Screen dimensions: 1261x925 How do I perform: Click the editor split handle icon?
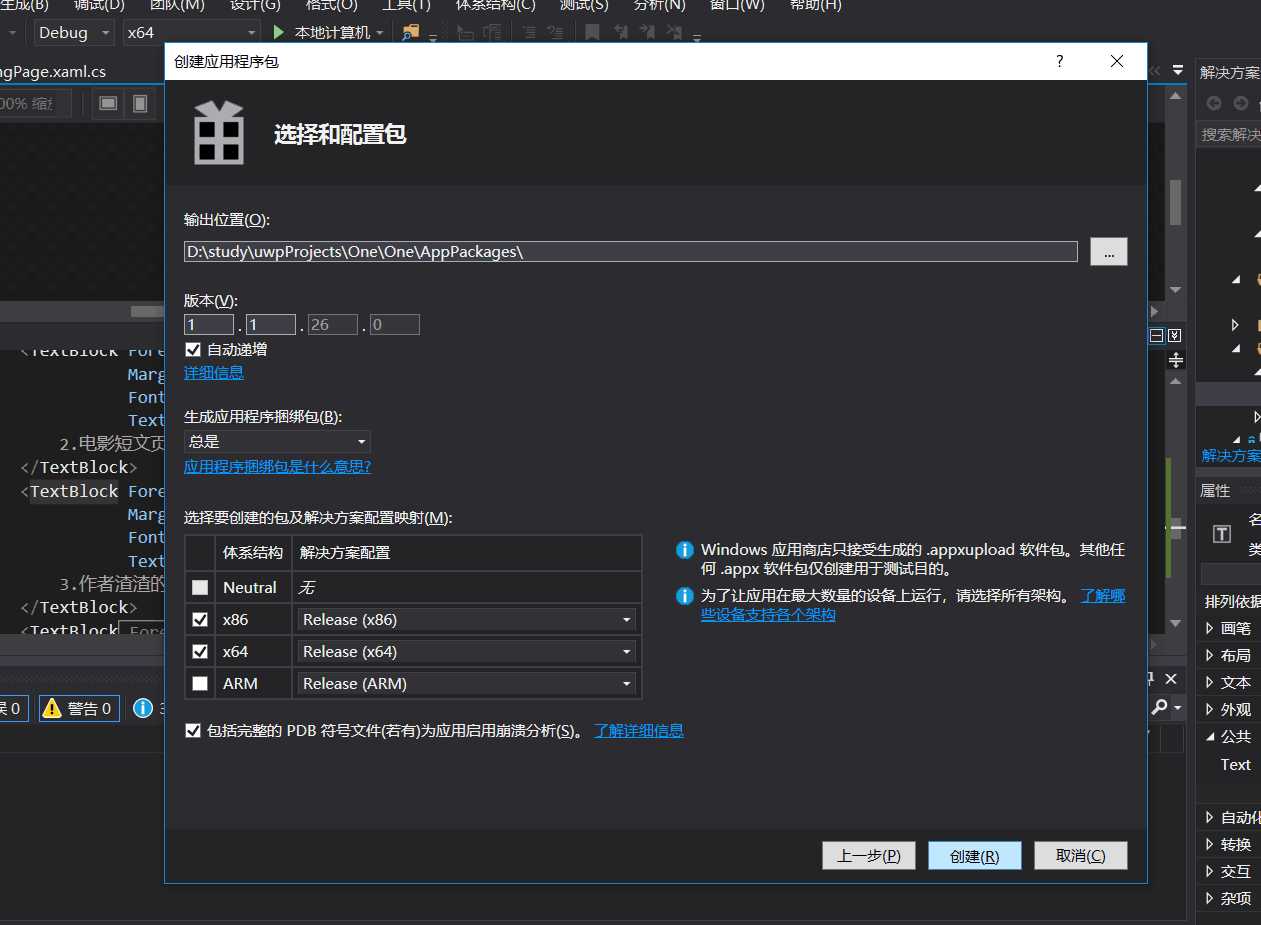pyautogui.click(x=1176, y=360)
